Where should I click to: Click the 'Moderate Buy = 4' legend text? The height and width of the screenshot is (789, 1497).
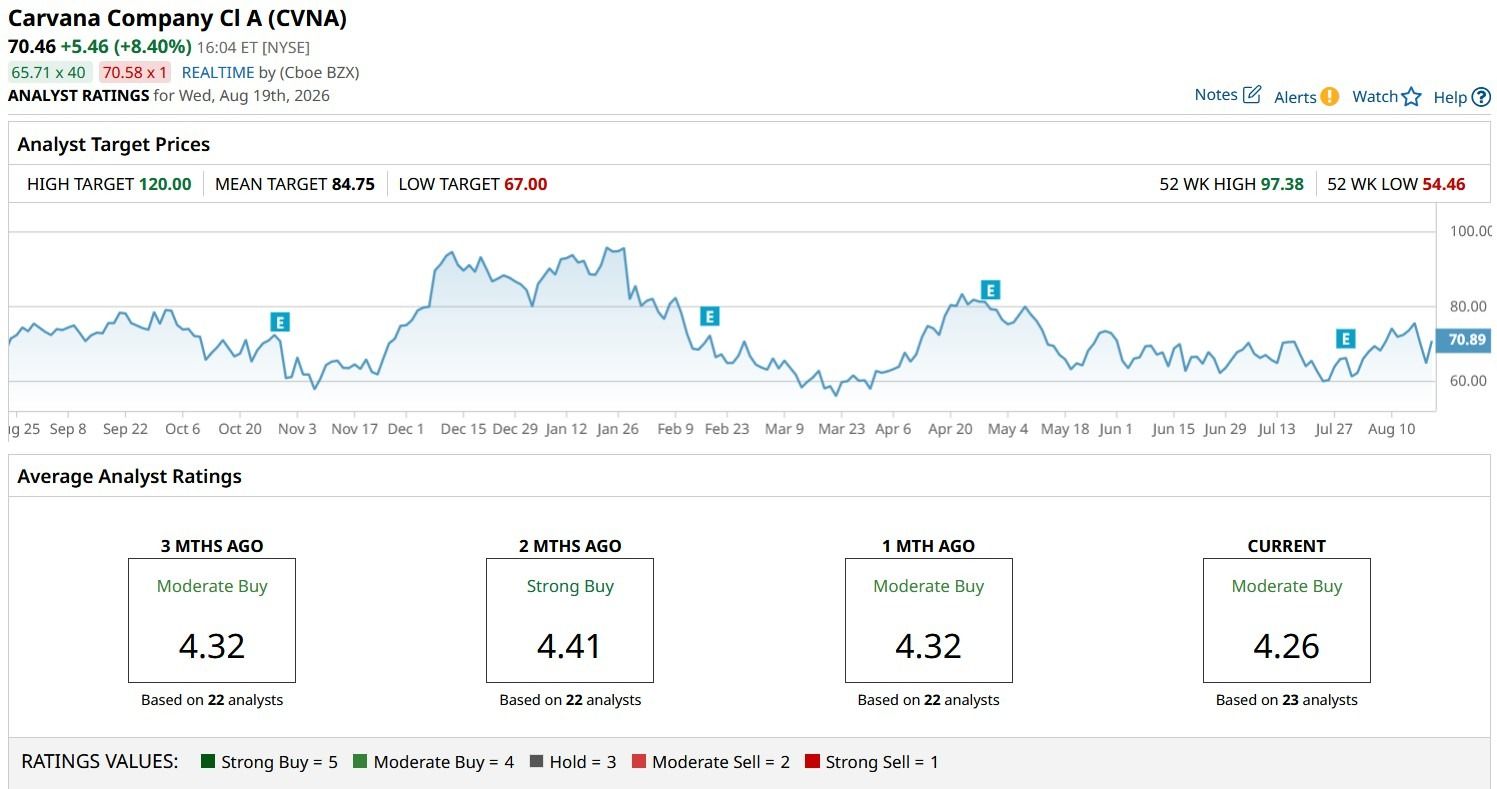[x=444, y=762]
